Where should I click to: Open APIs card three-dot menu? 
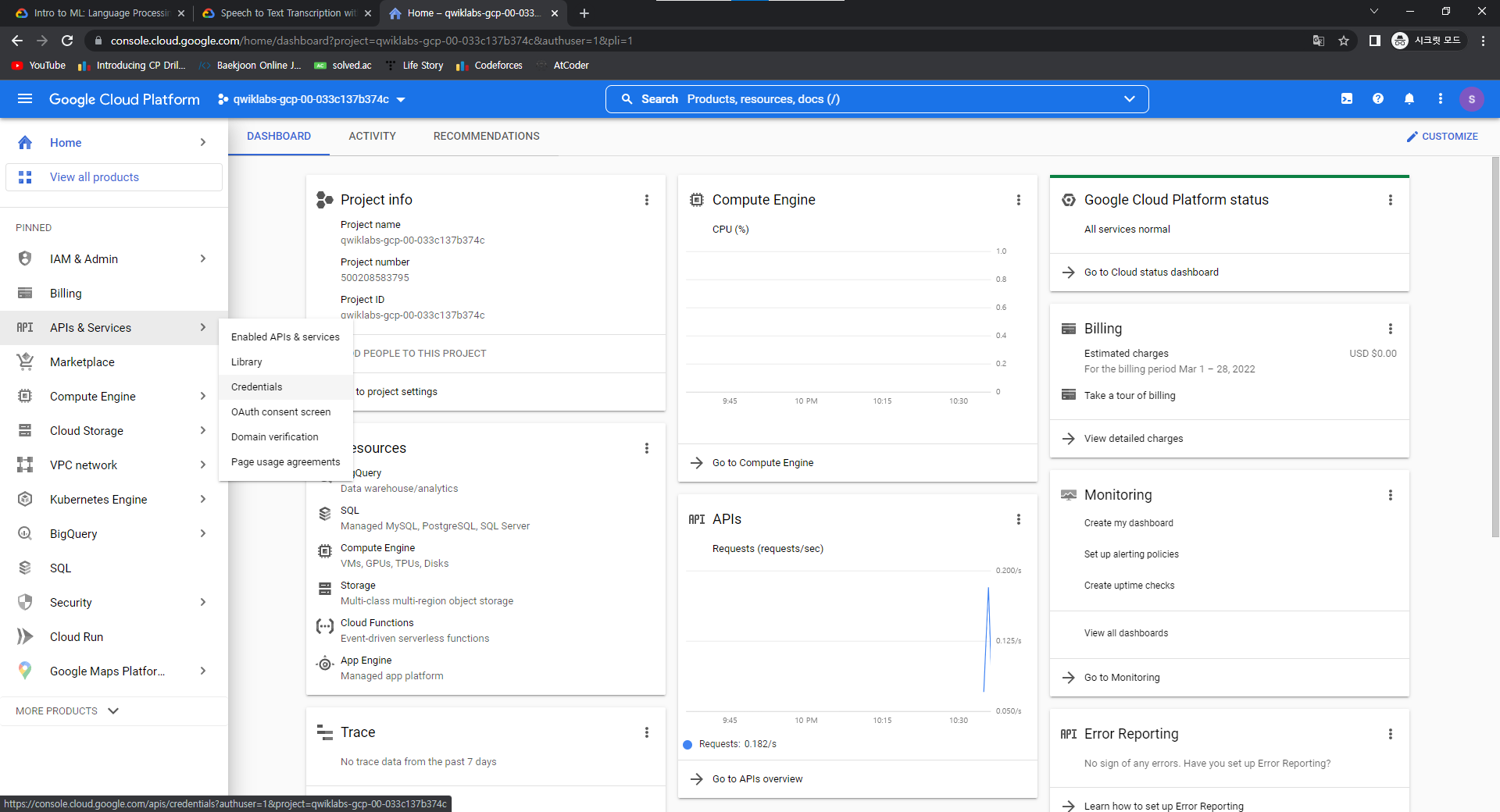(1019, 519)
